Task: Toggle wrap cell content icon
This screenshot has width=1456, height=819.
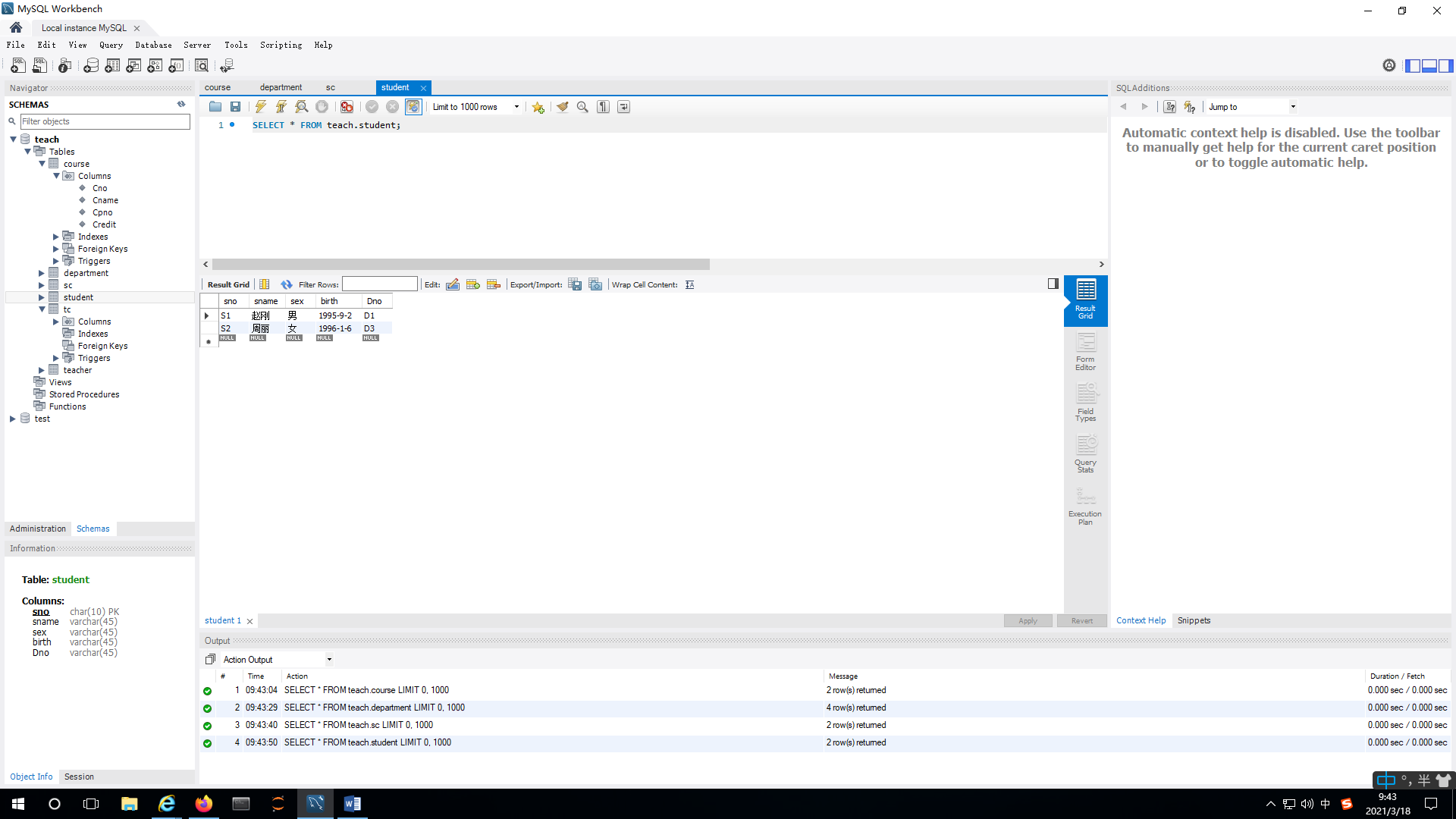Action: [x=689, y=284]
